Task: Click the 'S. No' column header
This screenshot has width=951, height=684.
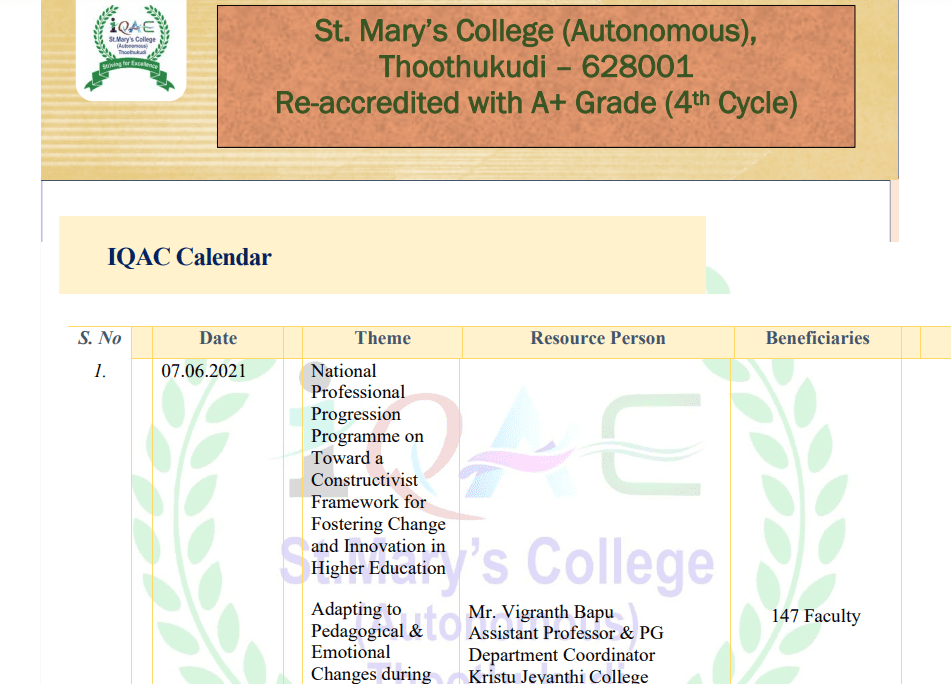Action: 99,338
